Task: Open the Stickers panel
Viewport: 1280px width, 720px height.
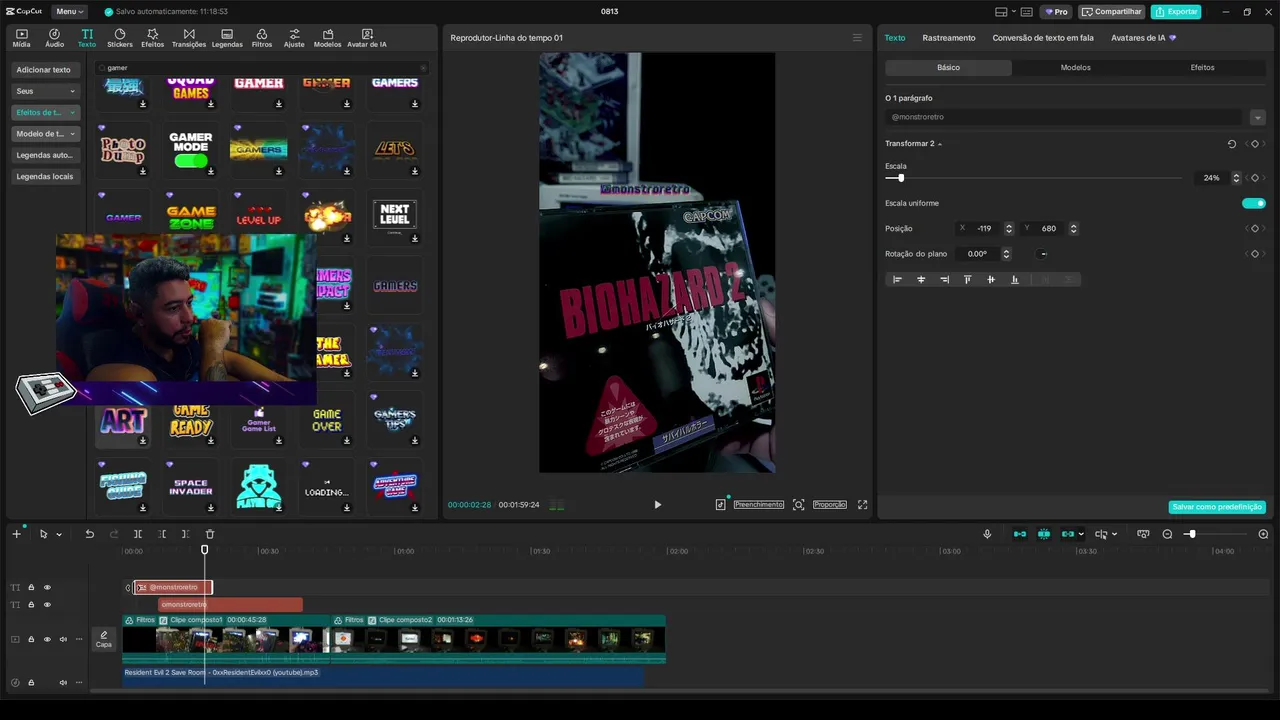Action: [120, 38]
